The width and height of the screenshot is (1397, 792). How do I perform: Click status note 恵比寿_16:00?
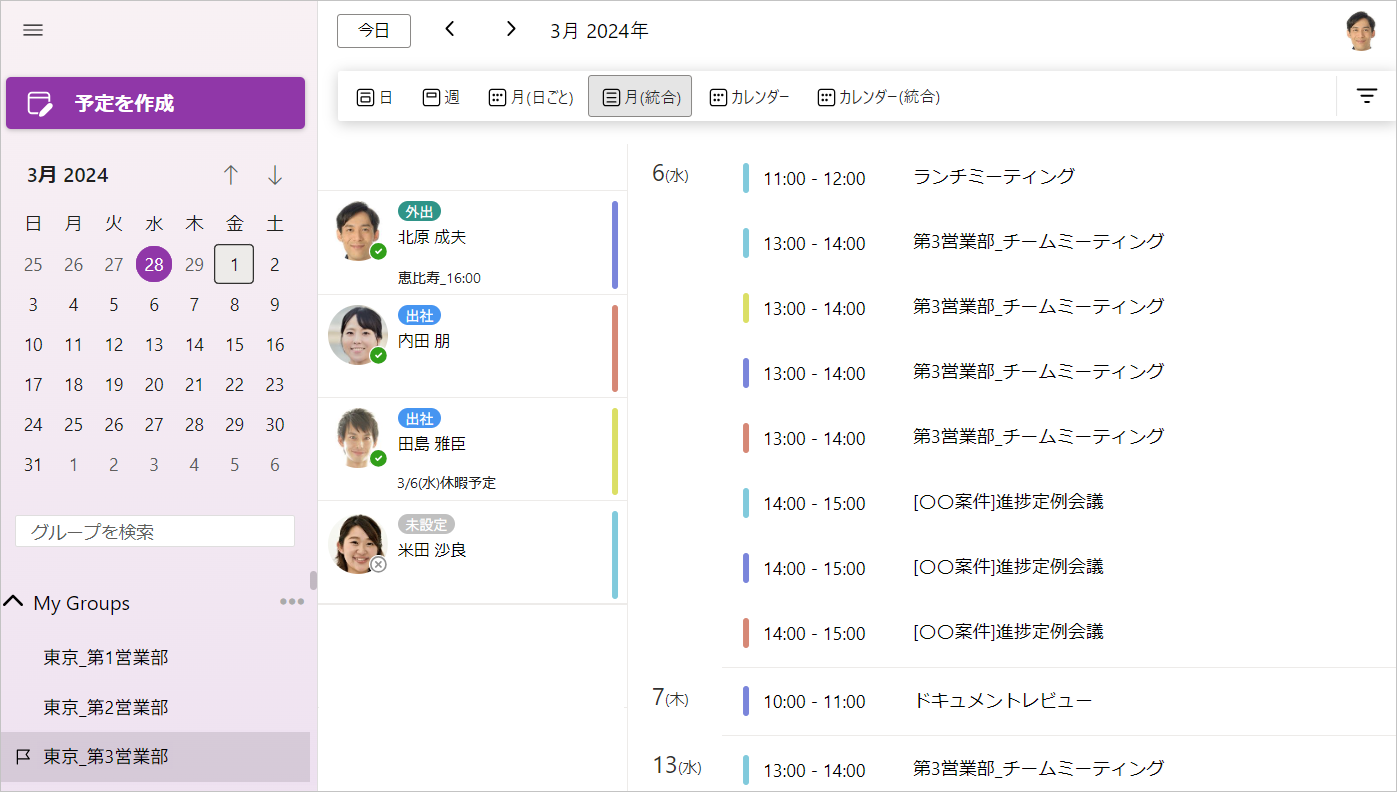pos(439,278)
